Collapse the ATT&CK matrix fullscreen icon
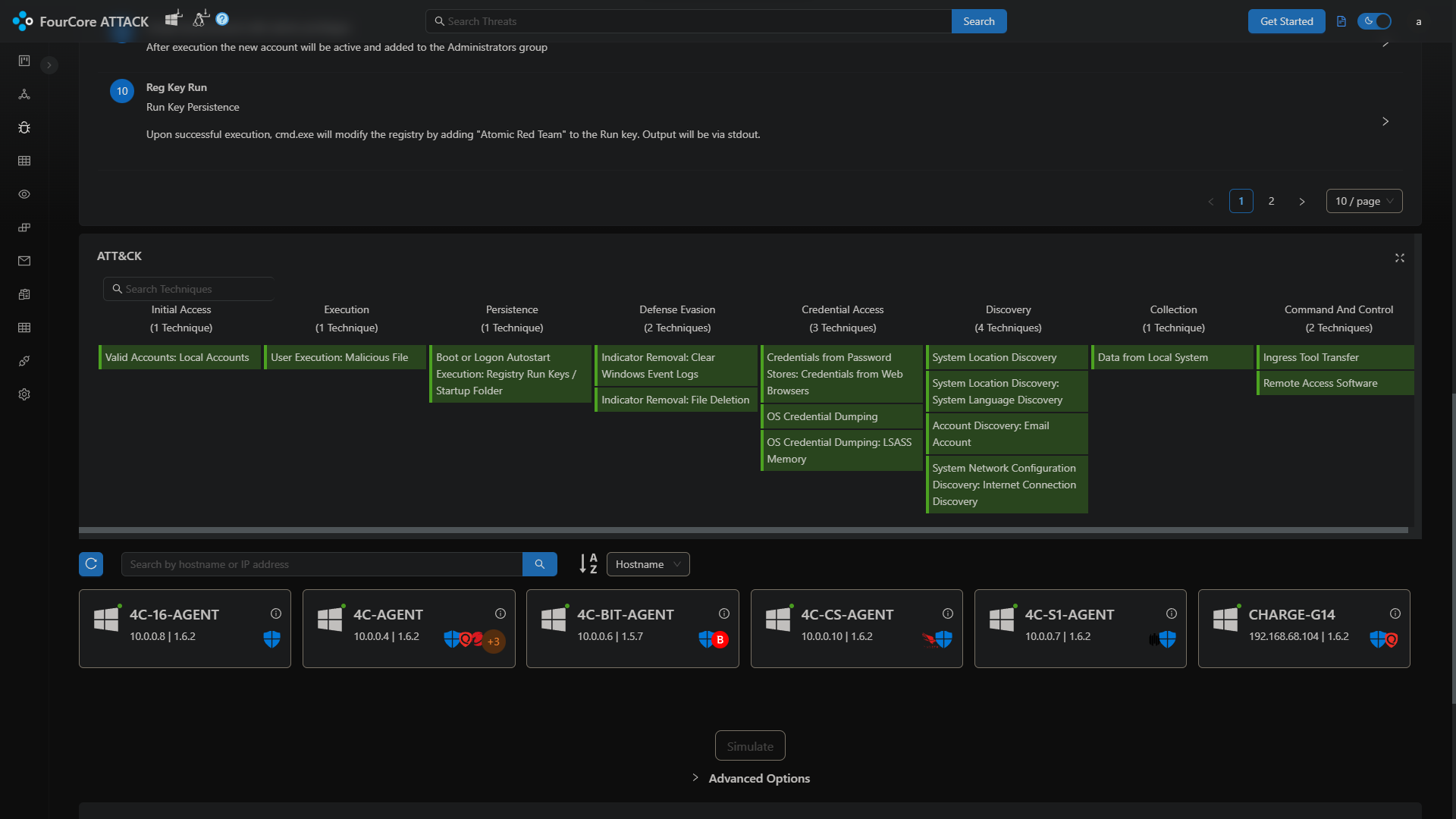This screenshot has height=819, width=1456. click(x=1400, y=258)
